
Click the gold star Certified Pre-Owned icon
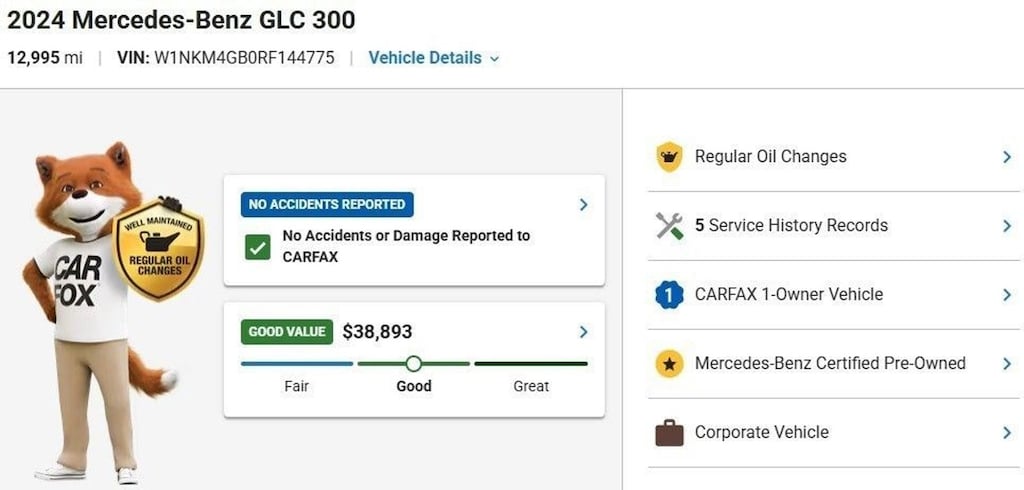669,364
